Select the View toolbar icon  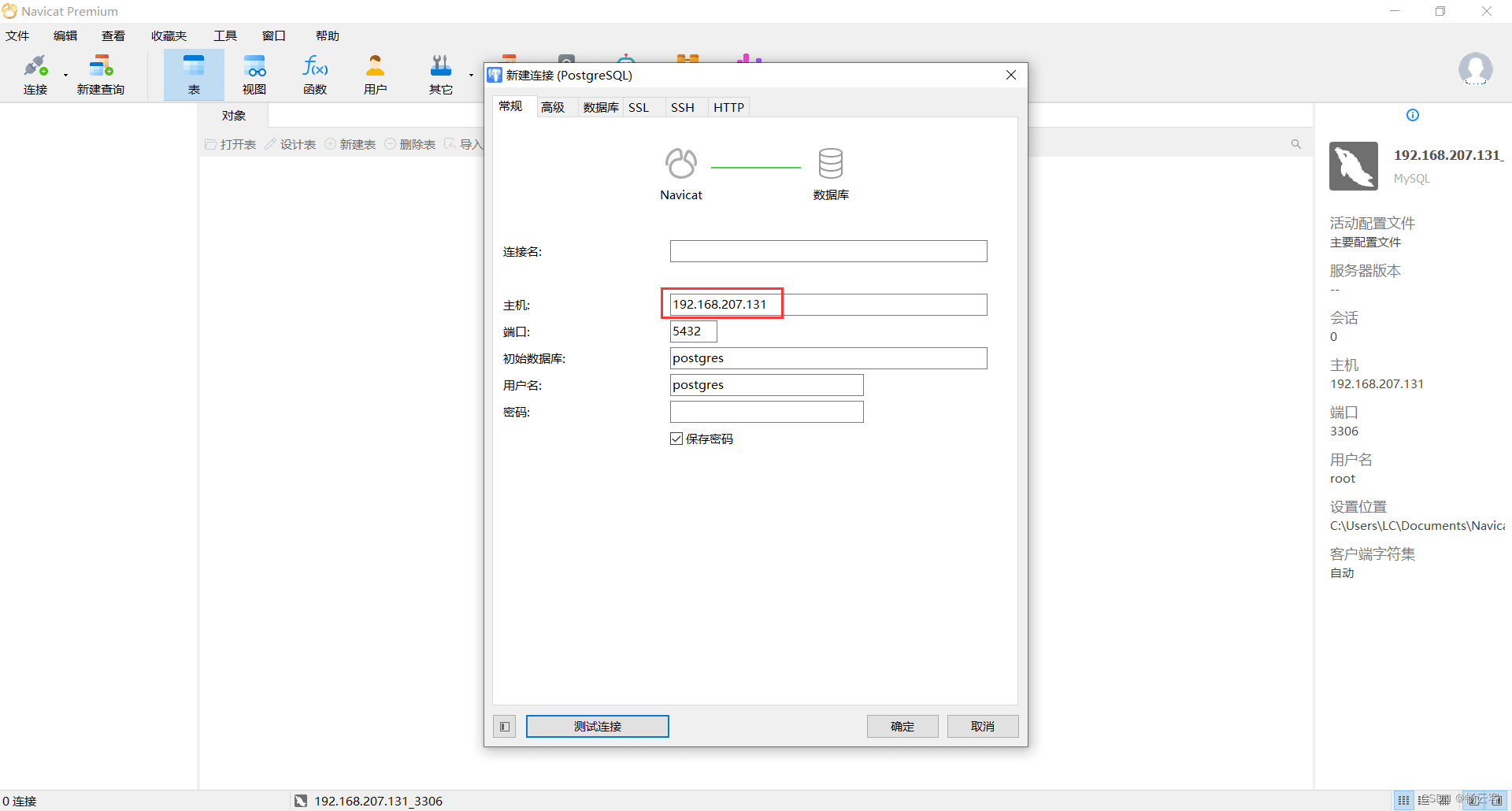tap(254, 75)
